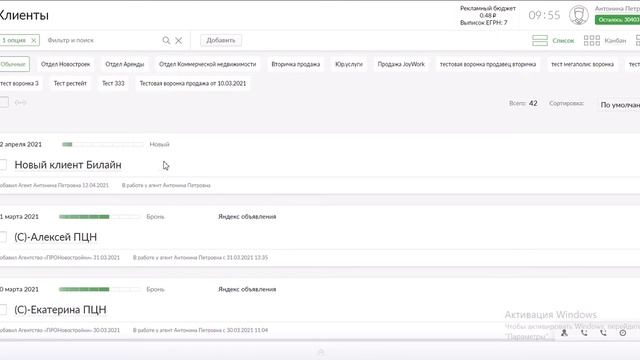Select the "Обычные" funnel tab
Viewport: 640px width, 360px height.
pyautogui.click(x=14, y=64)
